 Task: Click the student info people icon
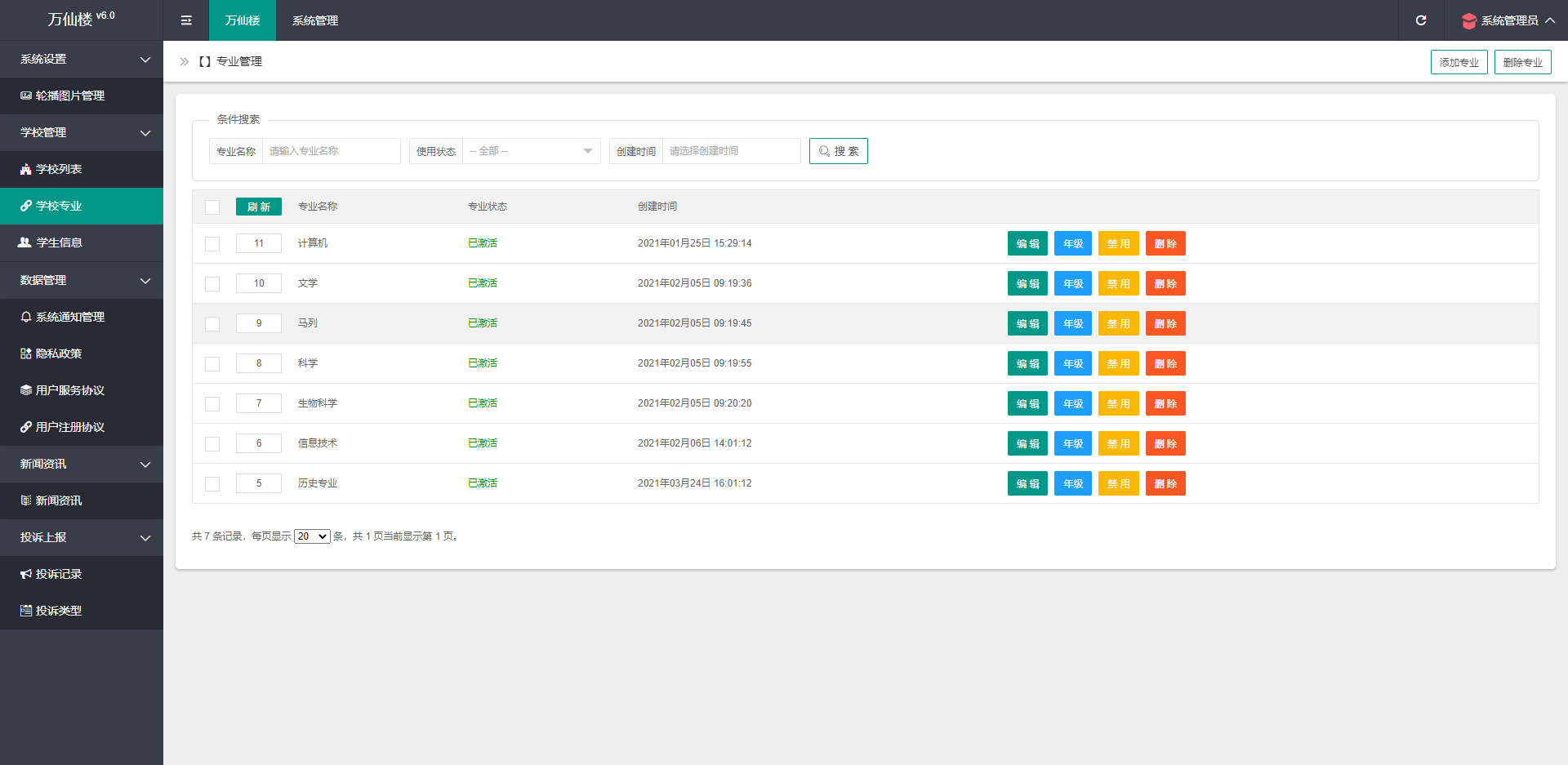25,242
